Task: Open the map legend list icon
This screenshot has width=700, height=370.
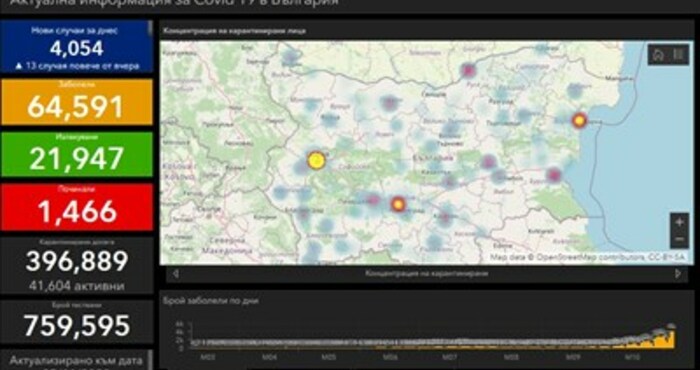Action: [x=679, y=55]
